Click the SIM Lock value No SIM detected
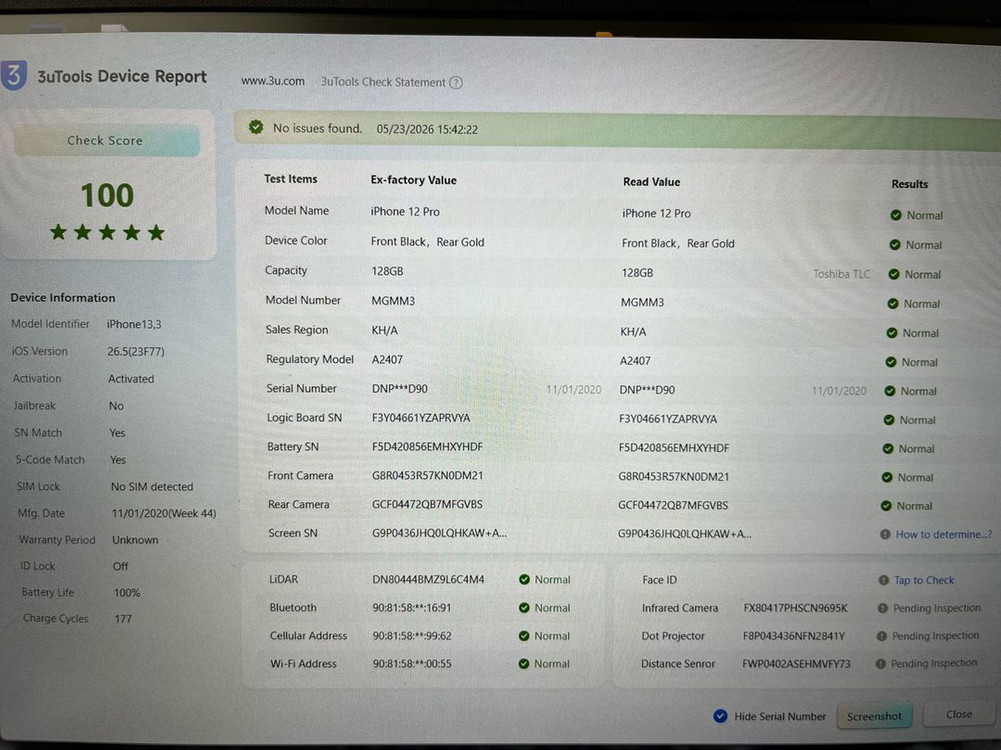 152,486
